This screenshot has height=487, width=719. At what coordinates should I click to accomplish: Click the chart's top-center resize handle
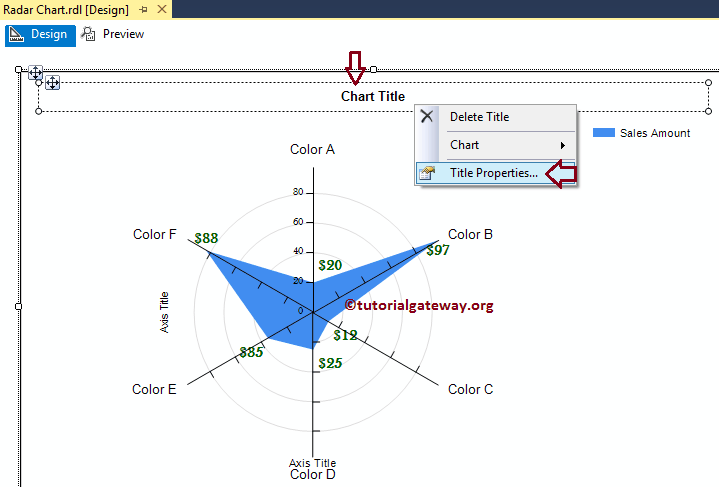pos(374,69)
